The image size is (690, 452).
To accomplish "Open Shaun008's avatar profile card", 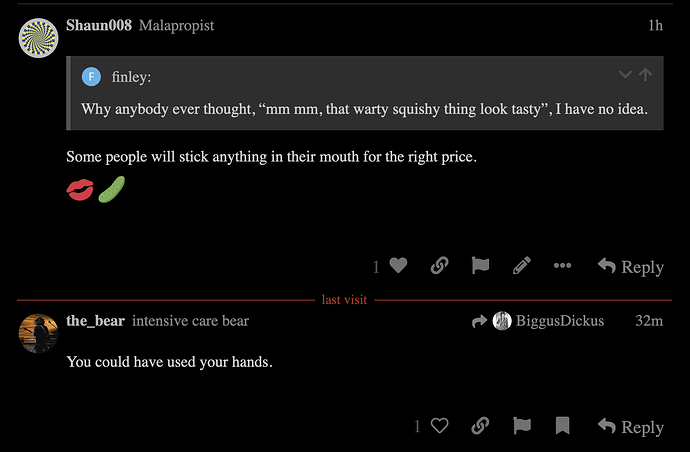I will 39,38.
